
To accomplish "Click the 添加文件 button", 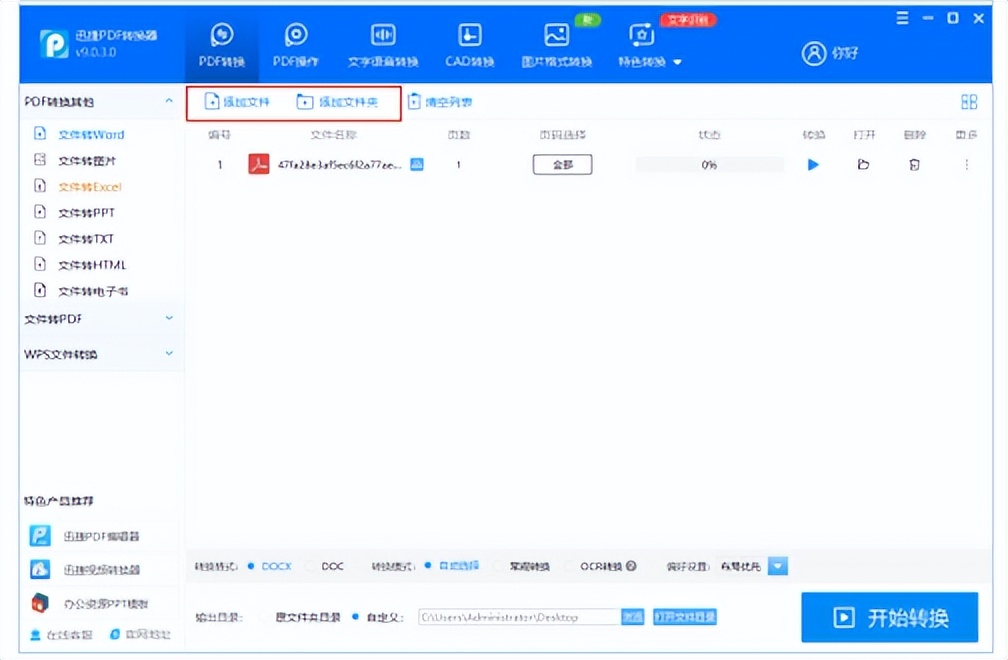I will tap(237, 102).
